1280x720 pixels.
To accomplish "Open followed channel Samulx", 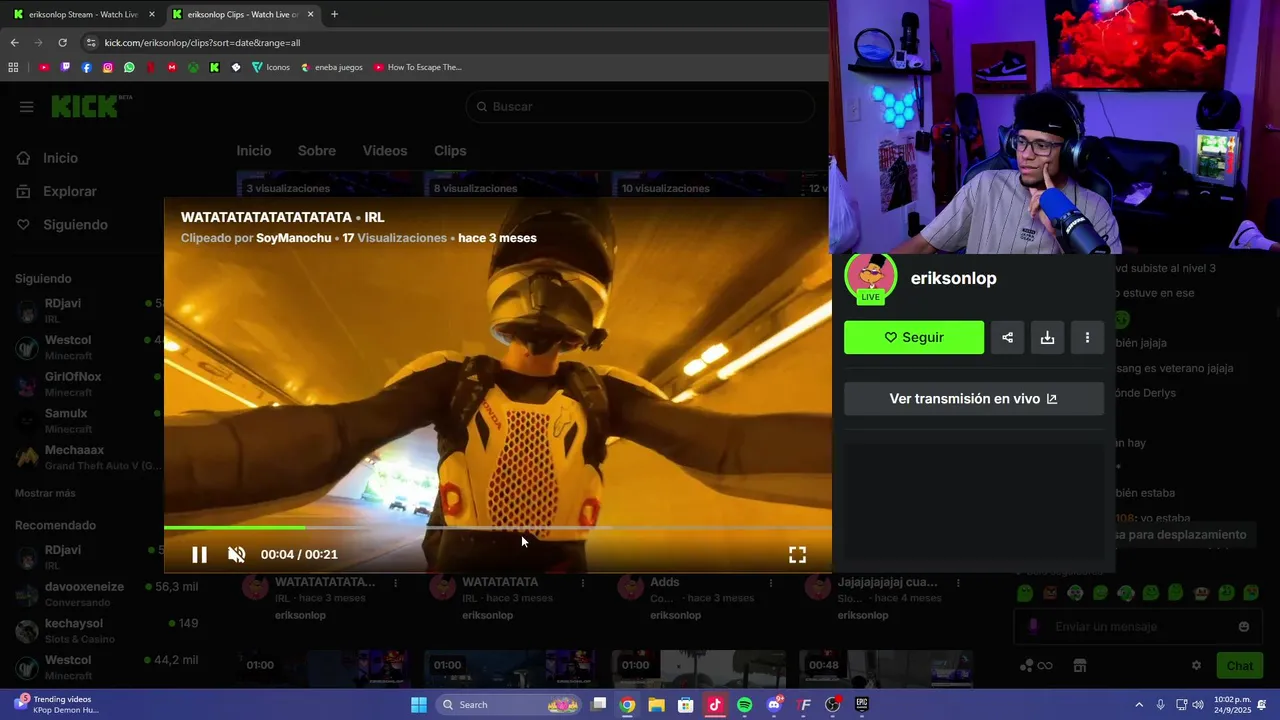I will pos(88,421).
